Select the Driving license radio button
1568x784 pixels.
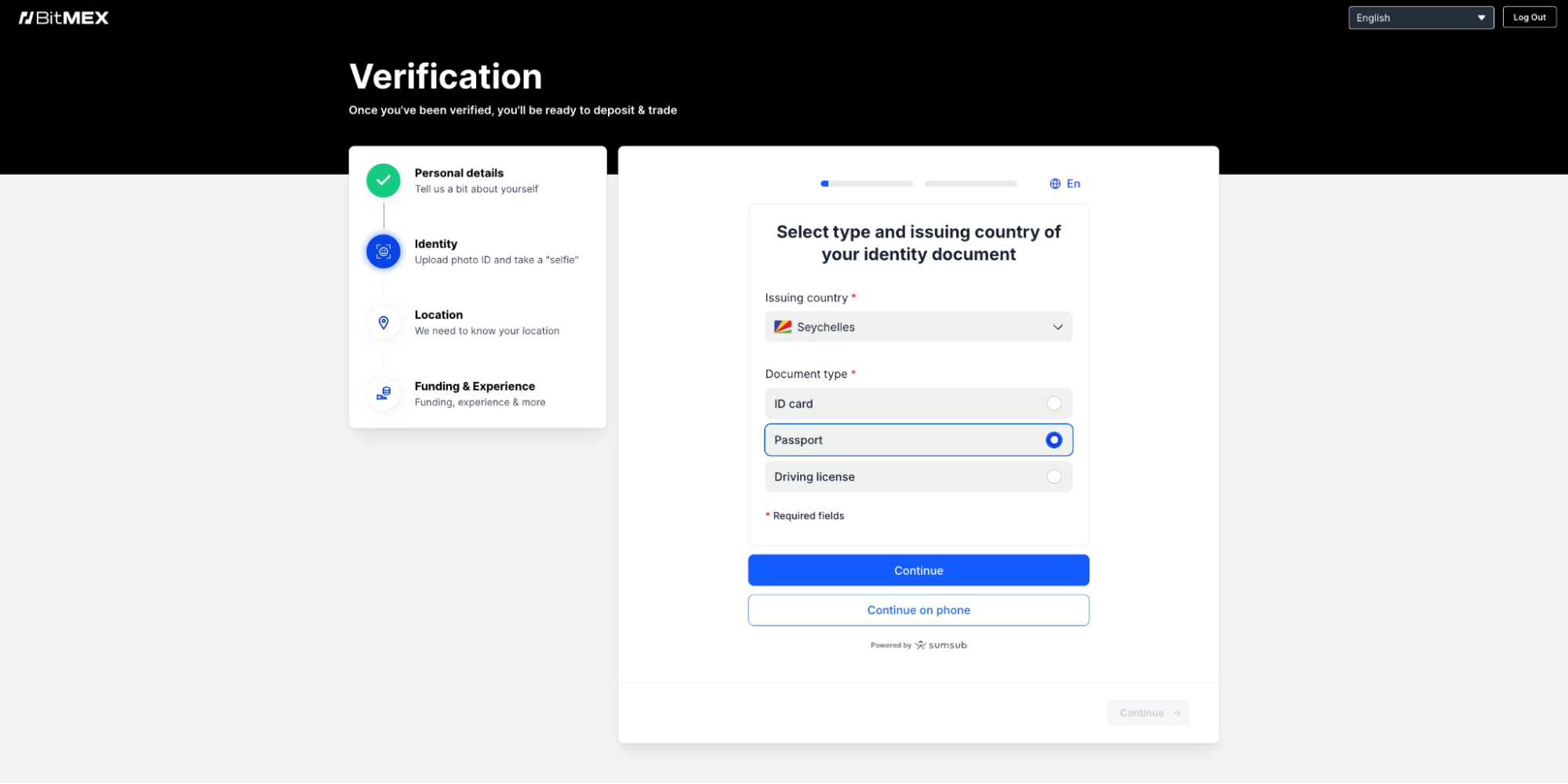[1053, 477]
